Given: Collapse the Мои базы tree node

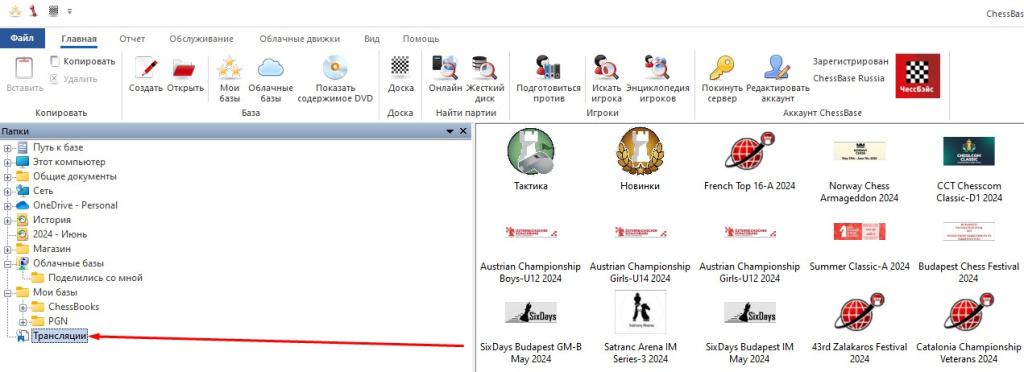Looking at the screenshot, I should point(7,292).
